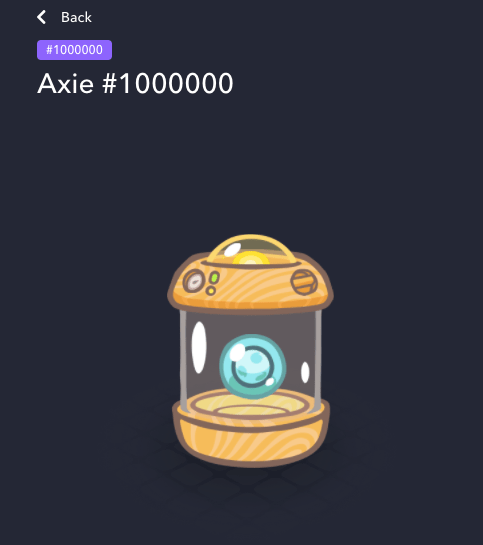Click the tall white glass reflection

point(199,347)
